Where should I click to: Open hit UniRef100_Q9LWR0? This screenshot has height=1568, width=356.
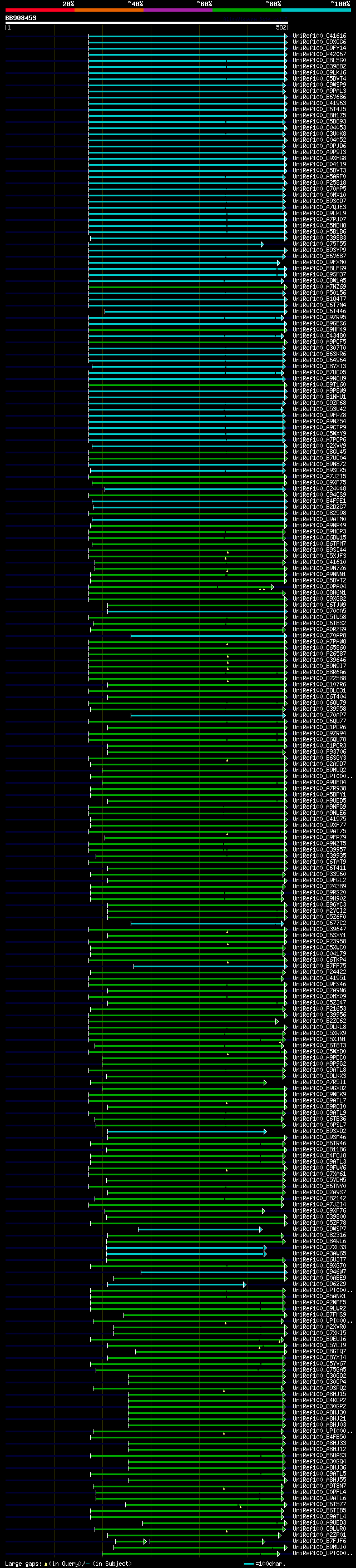319,1529
